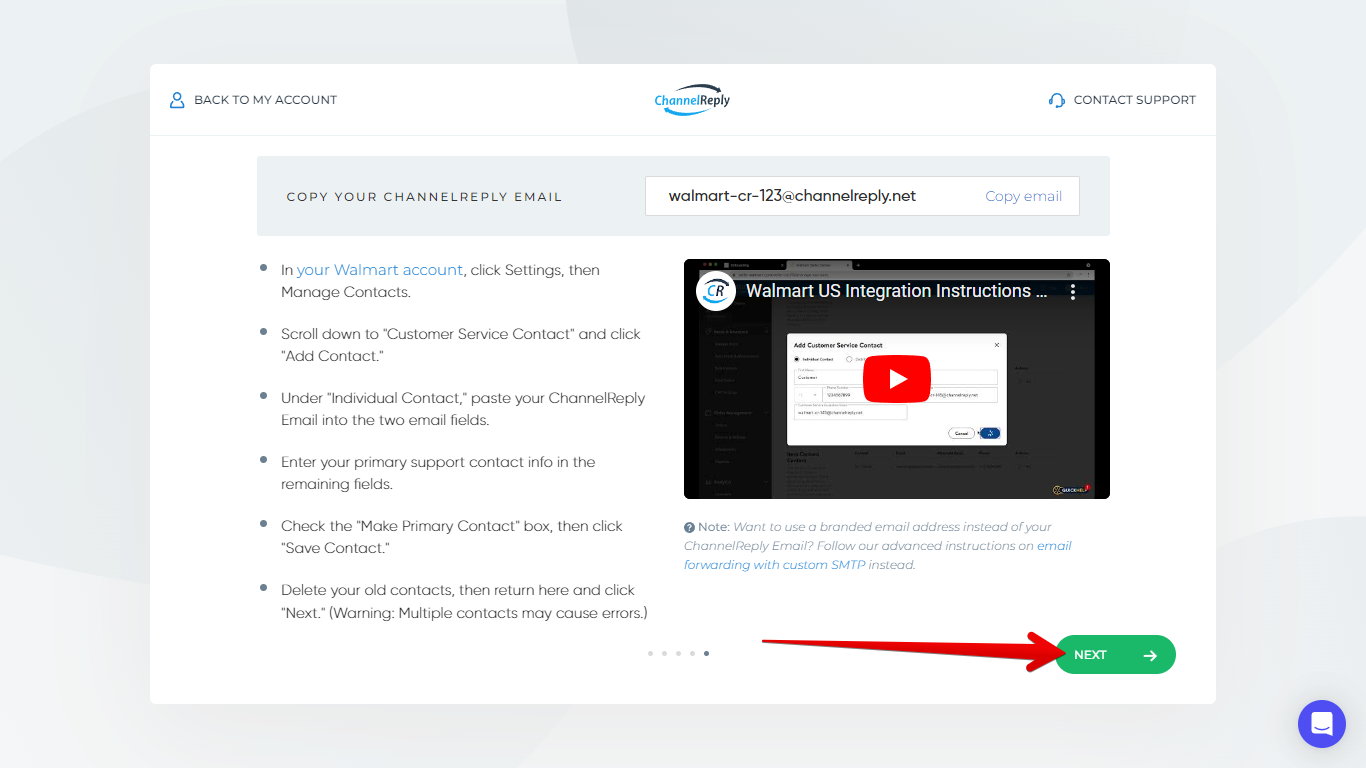Click the ChannelReply logo

(692, 100)
